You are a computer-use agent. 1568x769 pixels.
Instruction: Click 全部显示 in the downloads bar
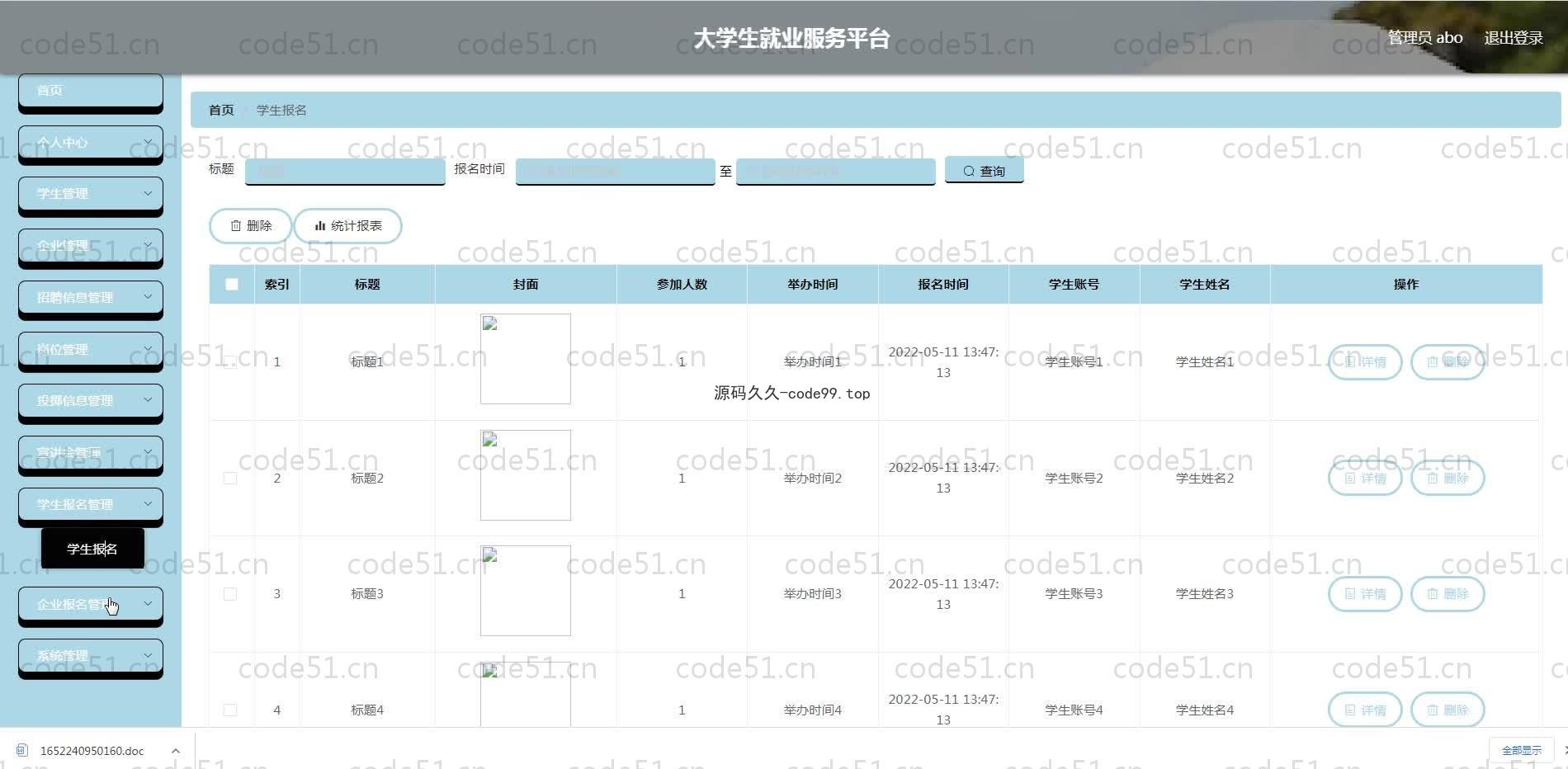click(1521, 751)
